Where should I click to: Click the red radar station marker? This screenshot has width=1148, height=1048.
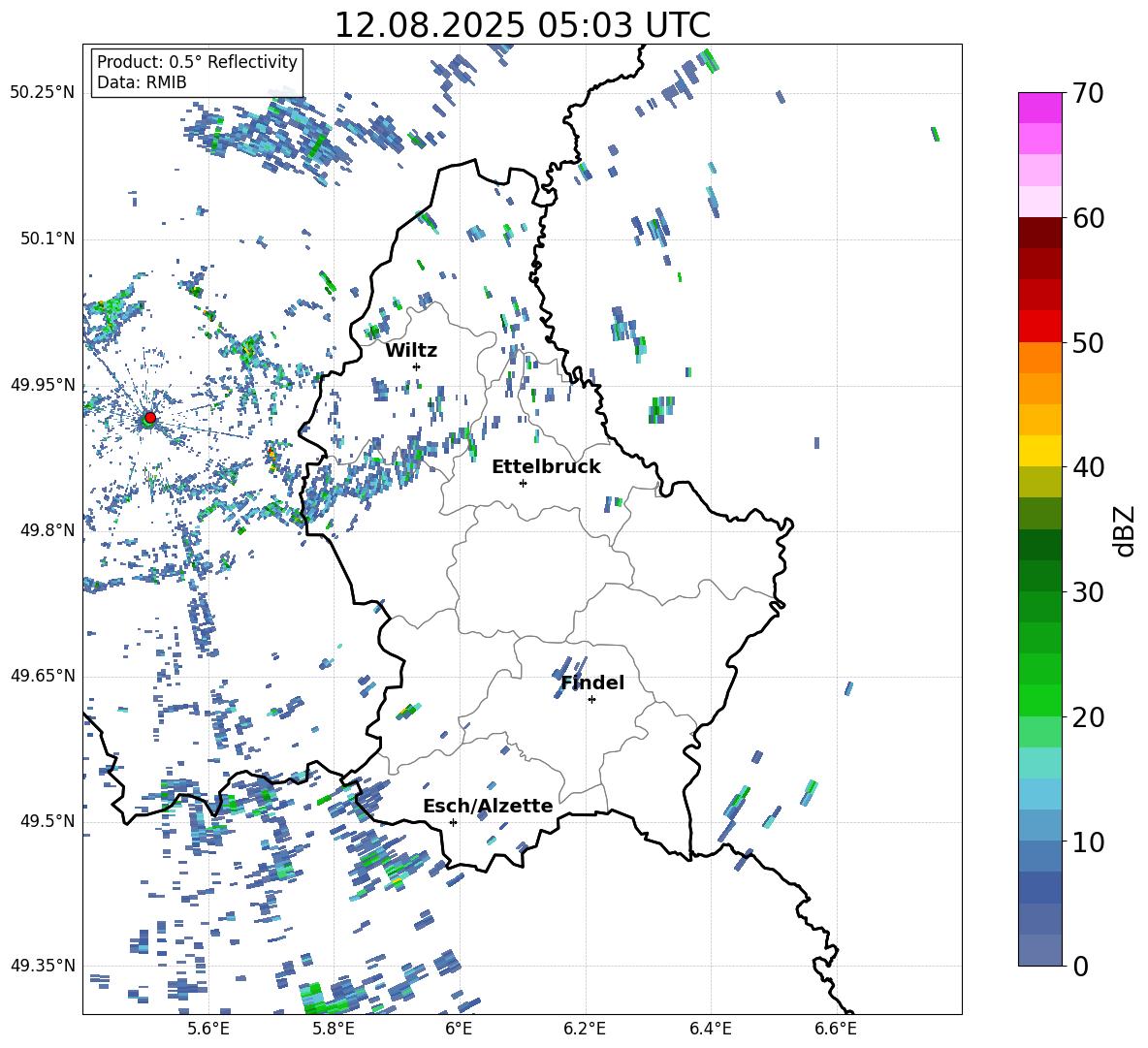click(x=150, y=417)
